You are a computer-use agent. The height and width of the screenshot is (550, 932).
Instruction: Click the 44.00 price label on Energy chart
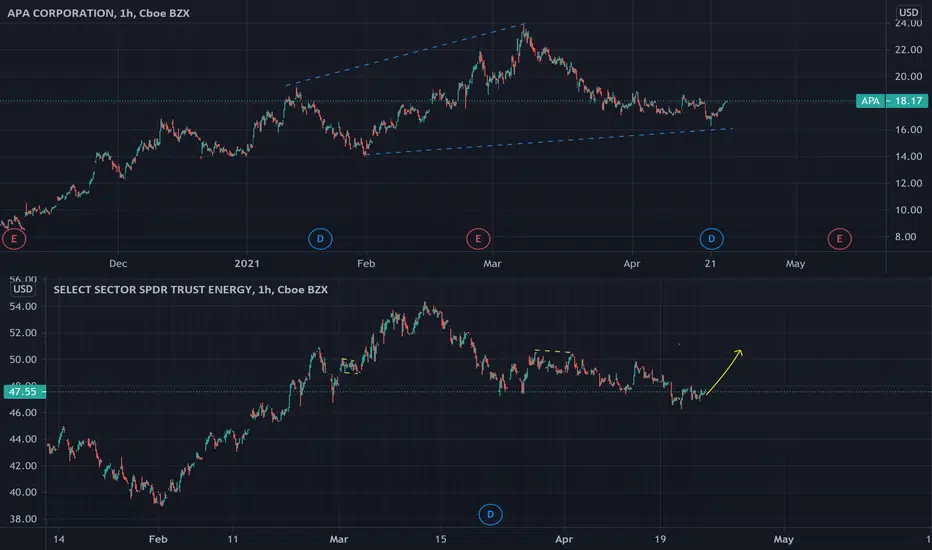coord(23,439)
